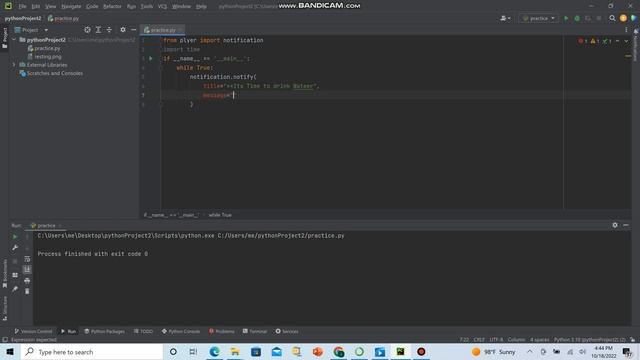This screenshot has height=360, width=640.
Task: Open the File menu
Action: pos(22,7)
